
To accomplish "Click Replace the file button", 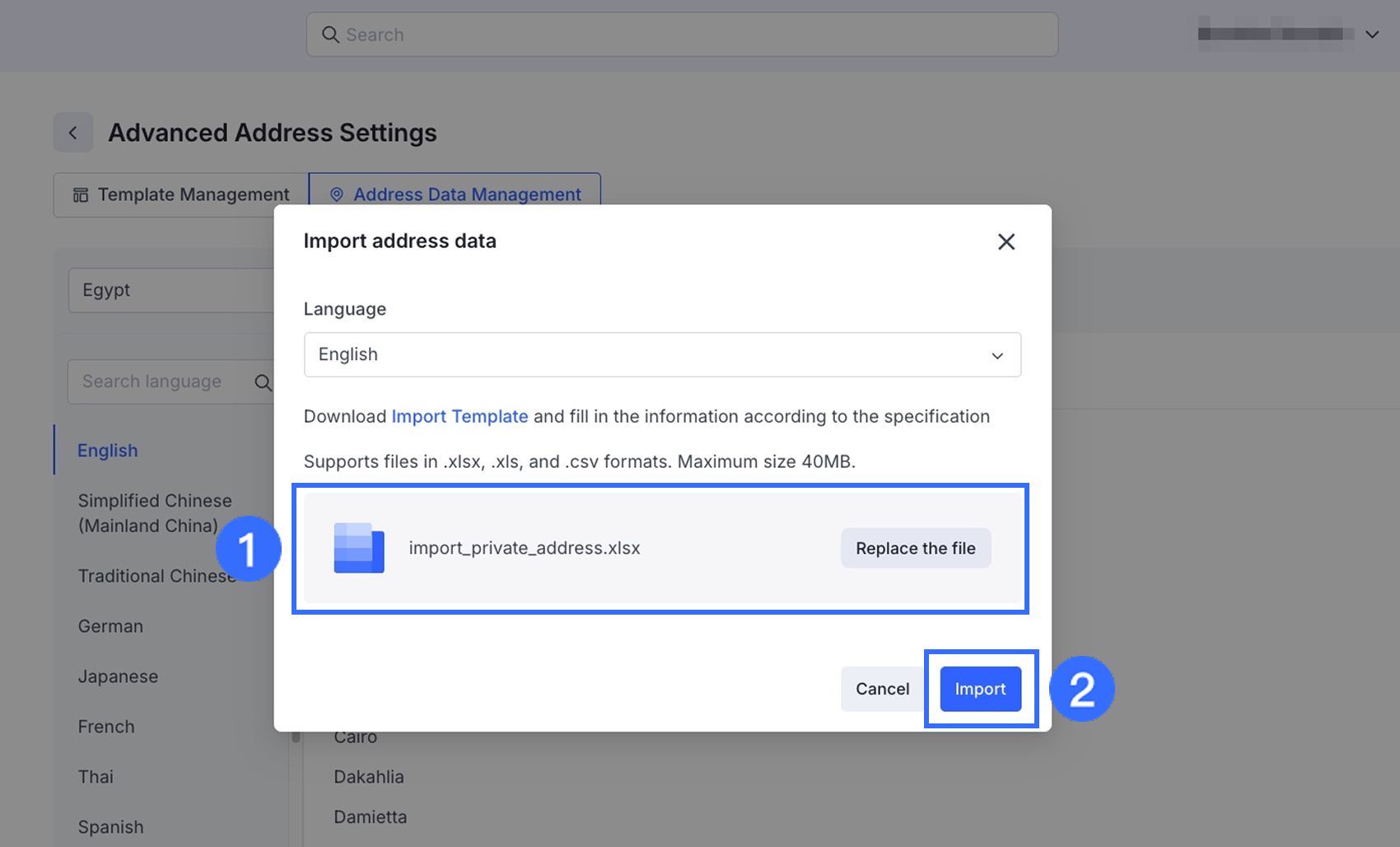I will pos(915,549).
